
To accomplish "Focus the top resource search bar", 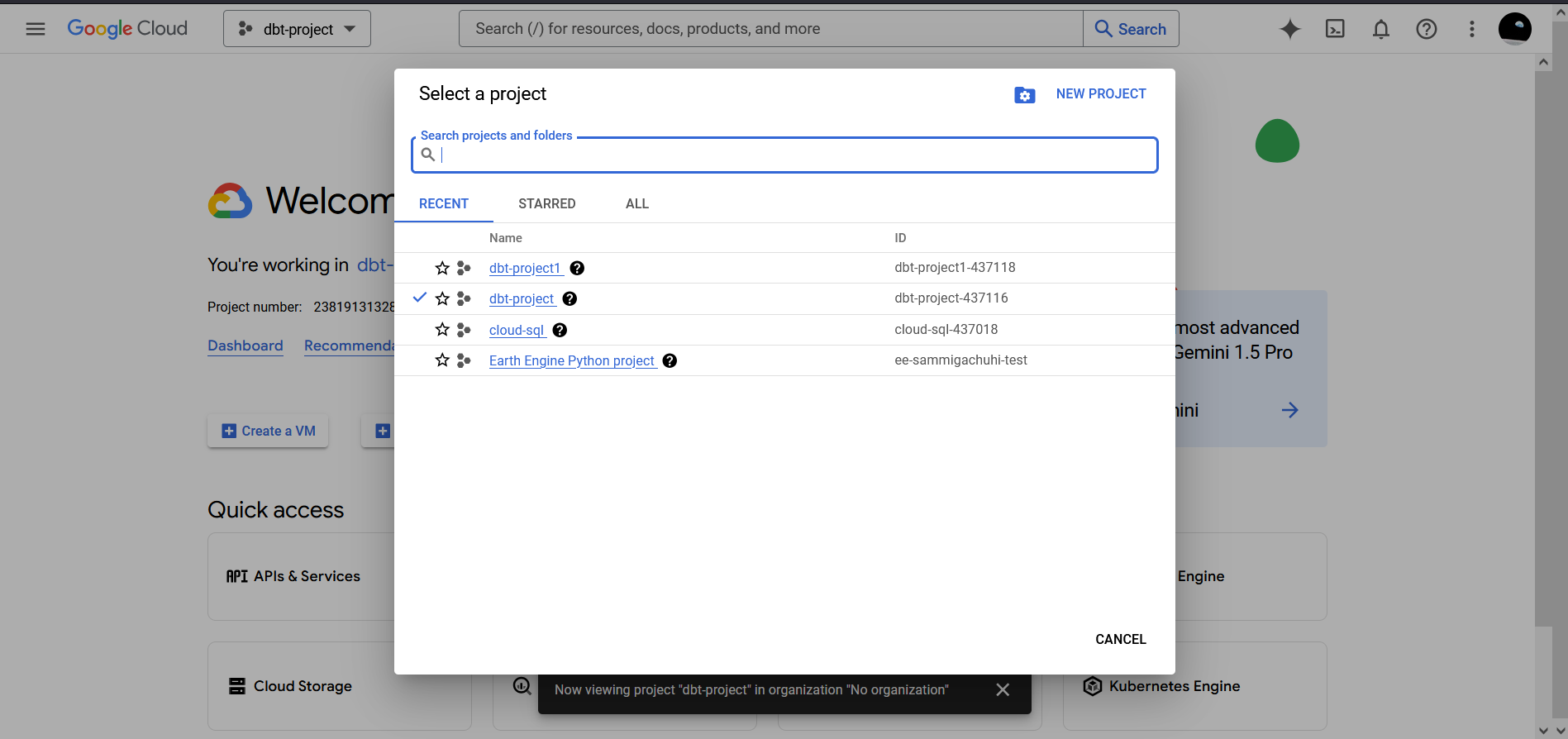I will (x=770, y=29).
